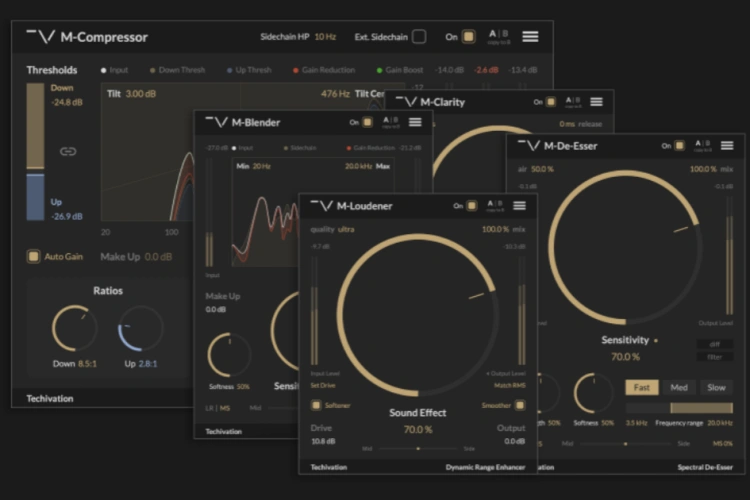Click the LR | MS switch in M-Blender
750x500 pixels.
point(218,408)
